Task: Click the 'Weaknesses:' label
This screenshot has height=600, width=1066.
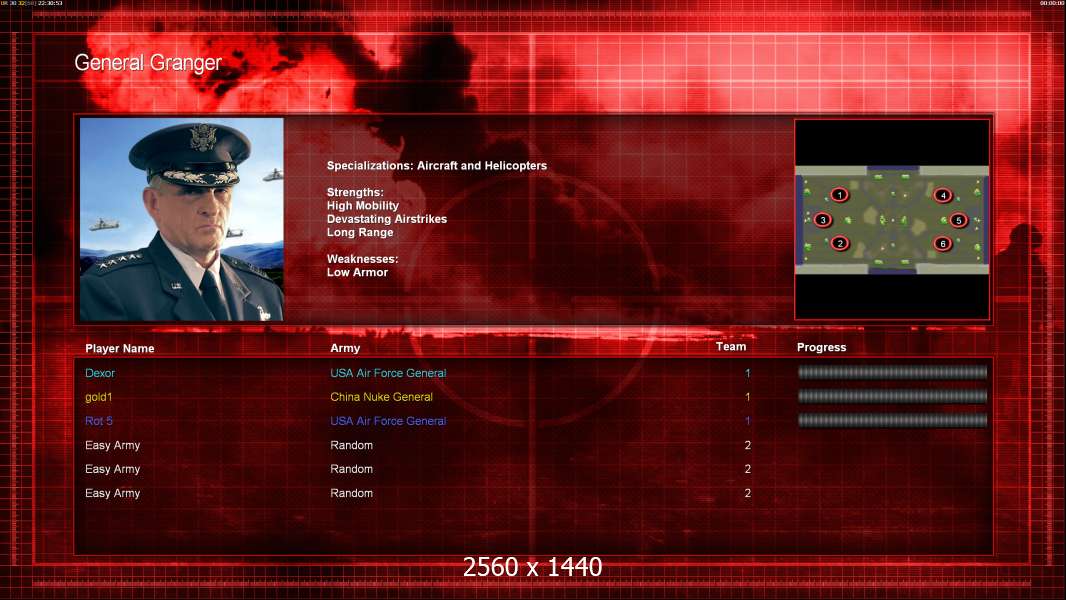Action: pos(362,259)
